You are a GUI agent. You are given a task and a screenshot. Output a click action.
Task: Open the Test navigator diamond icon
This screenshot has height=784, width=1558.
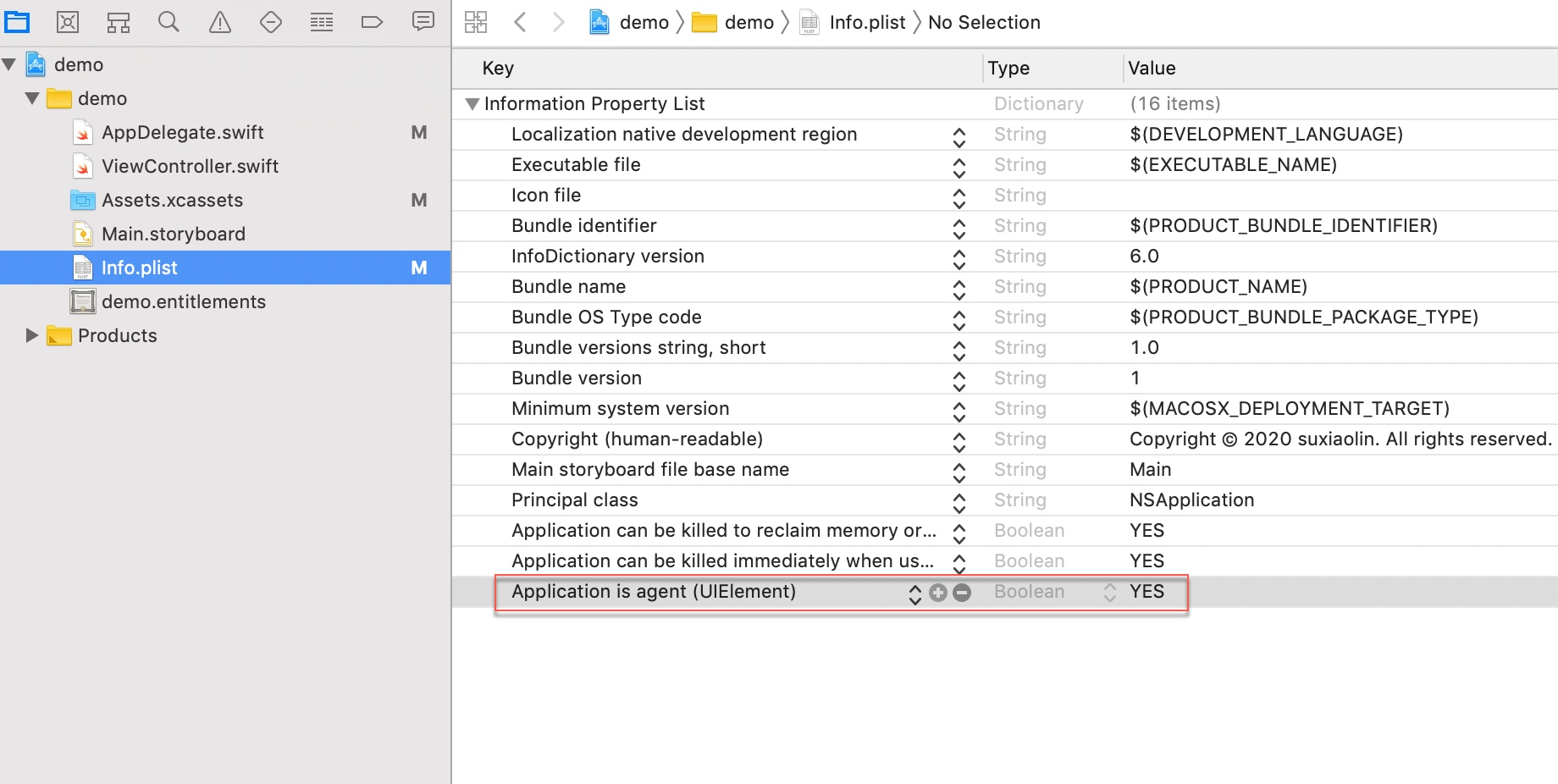[271, 22]
